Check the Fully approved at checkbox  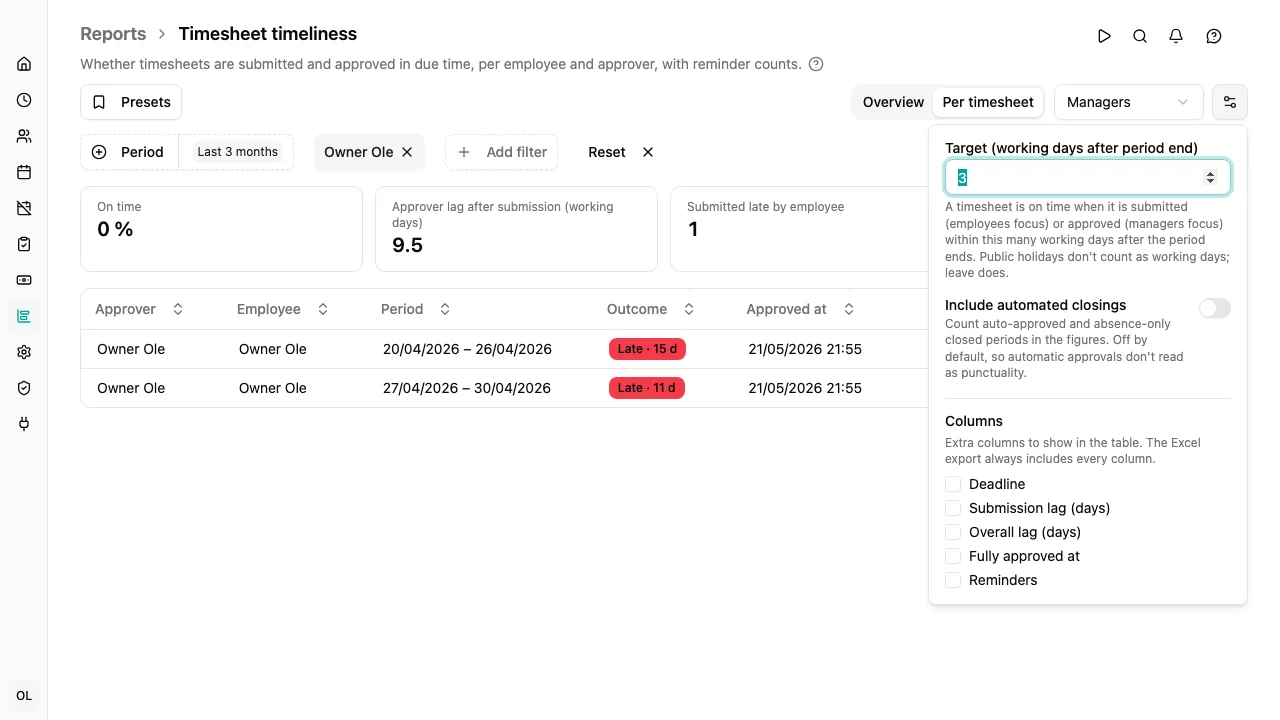point(953,556)
